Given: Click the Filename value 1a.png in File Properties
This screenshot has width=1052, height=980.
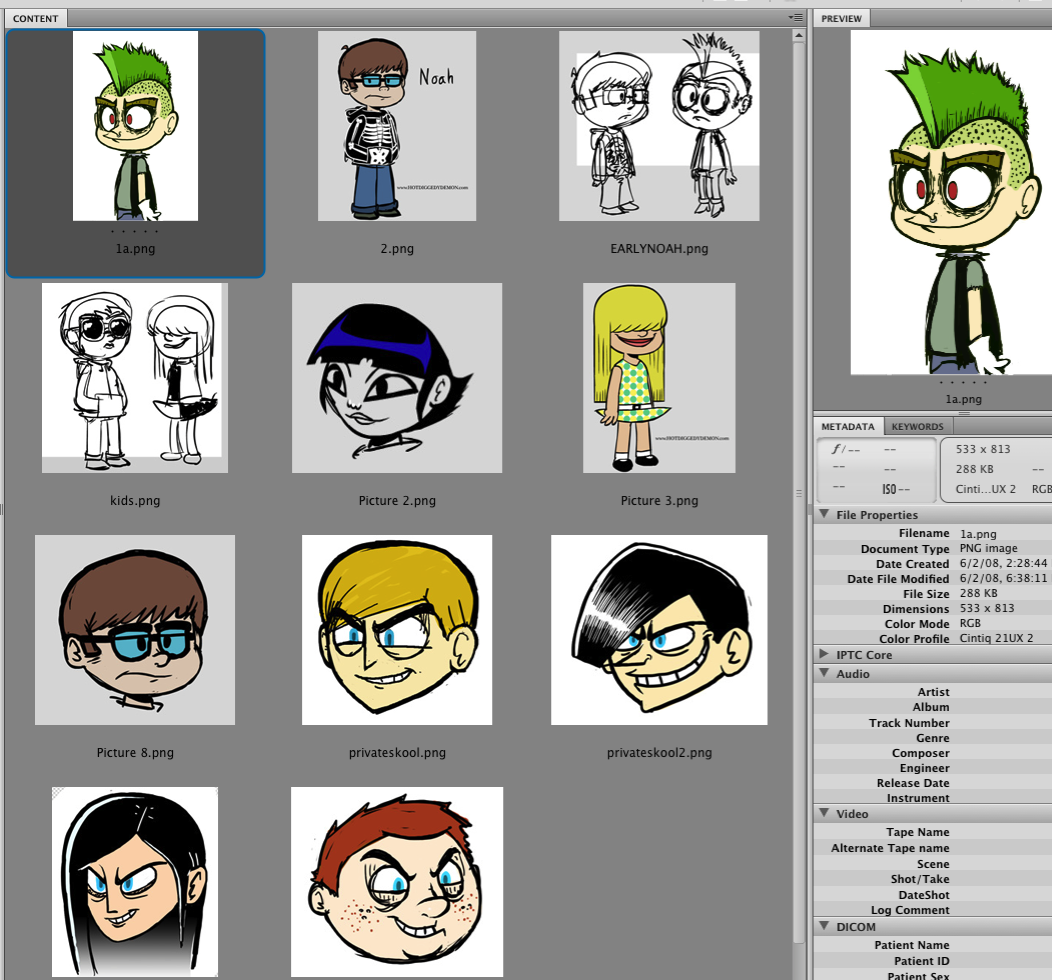Looking at the screenshot, I should [978, 534].
